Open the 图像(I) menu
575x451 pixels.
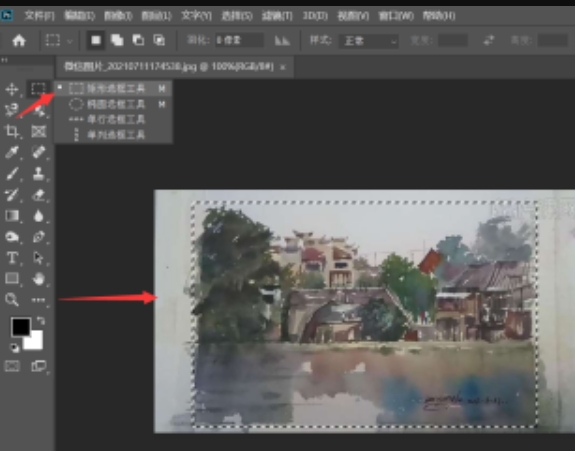click(x=118, y=16)
